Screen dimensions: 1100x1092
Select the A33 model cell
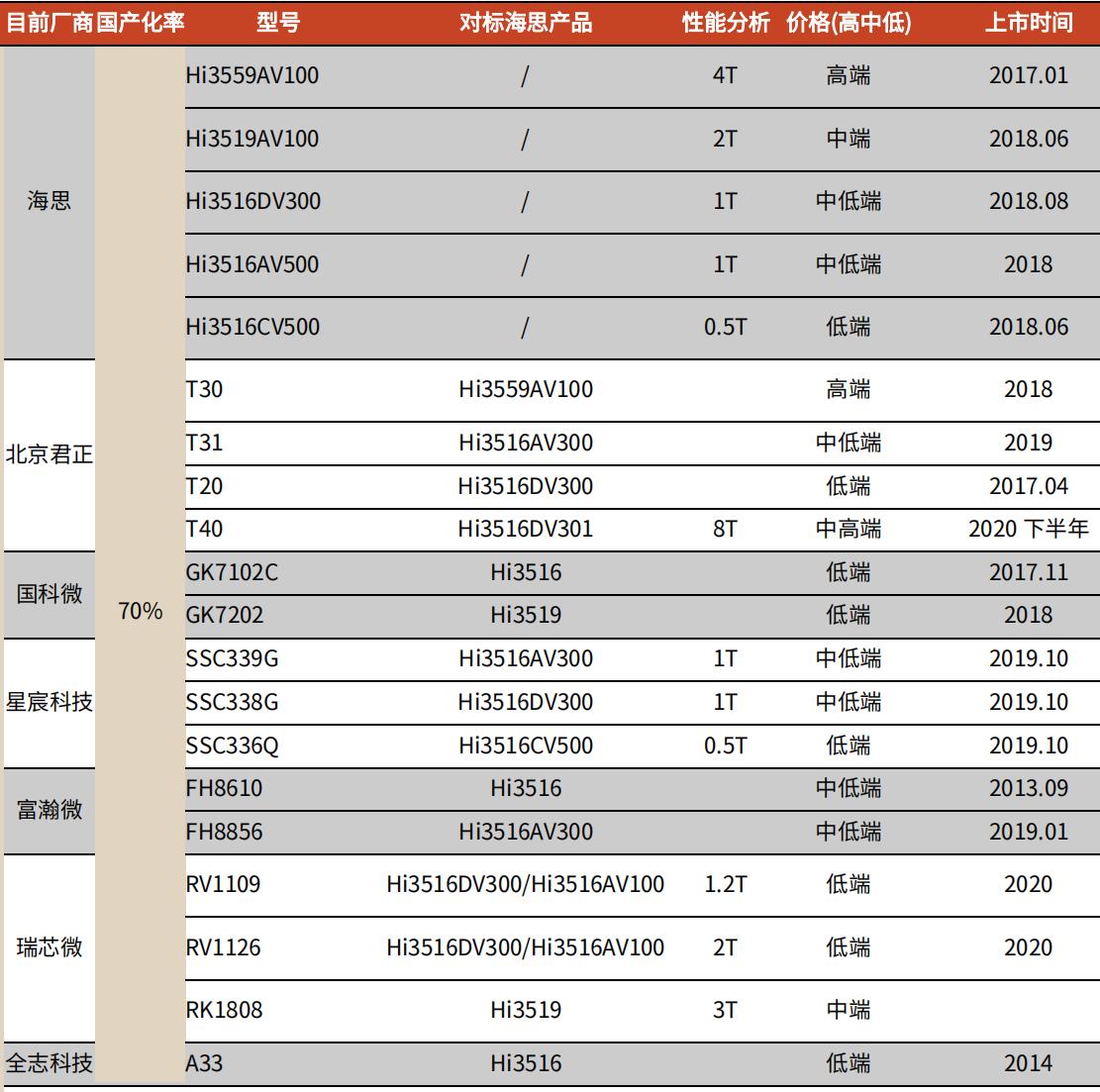click(204, 1063)
